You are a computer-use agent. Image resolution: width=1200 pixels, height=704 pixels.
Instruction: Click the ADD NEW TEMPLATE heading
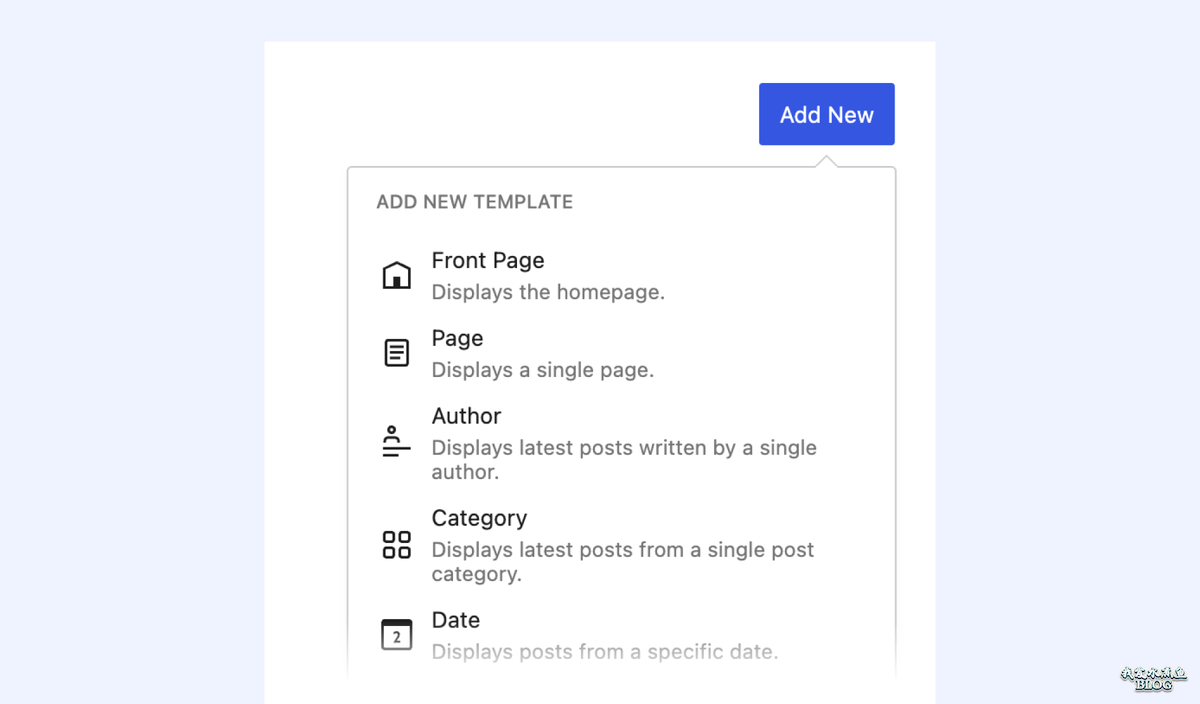[x=474, y=201]
